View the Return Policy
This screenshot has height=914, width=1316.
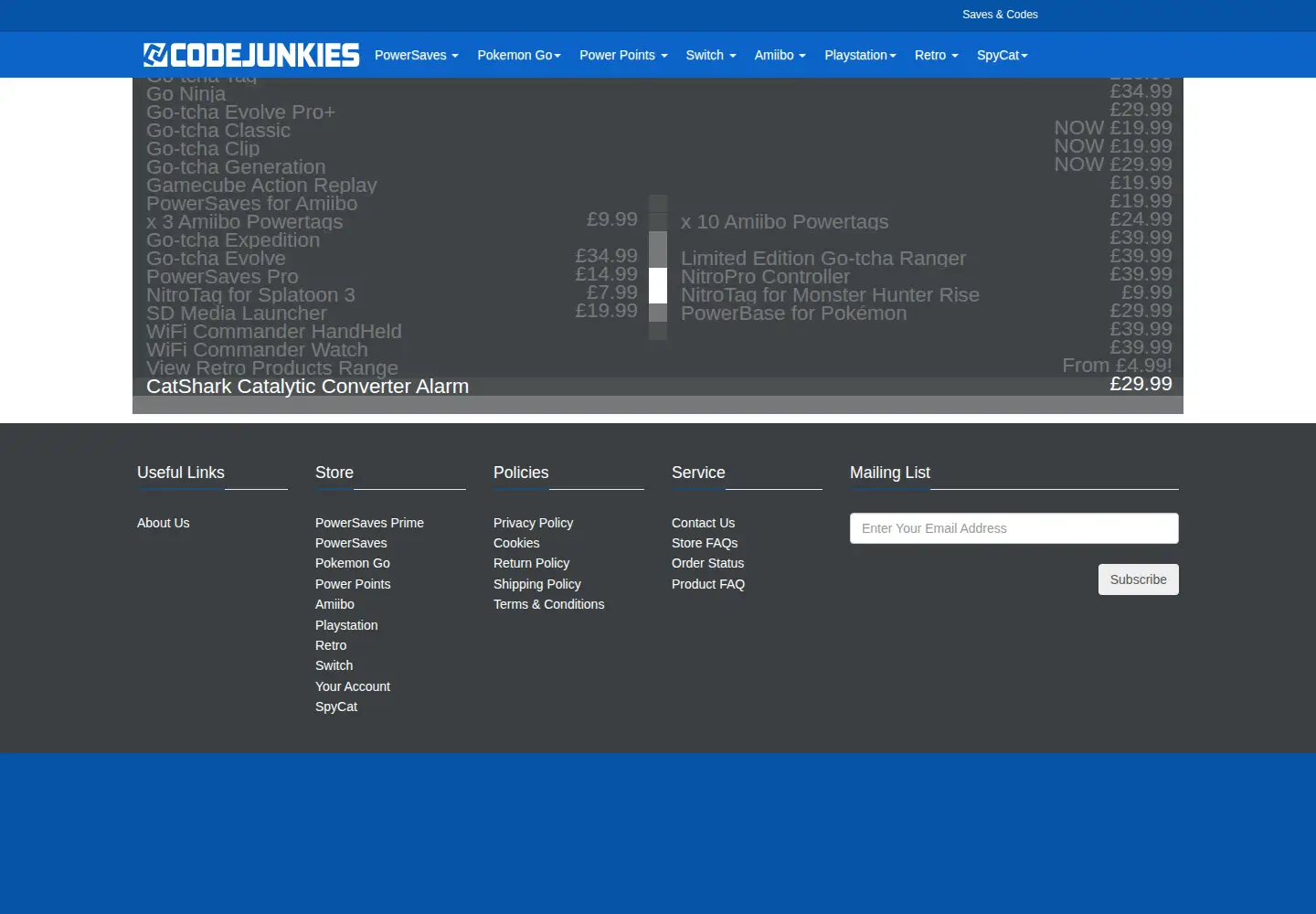(531, 563)
